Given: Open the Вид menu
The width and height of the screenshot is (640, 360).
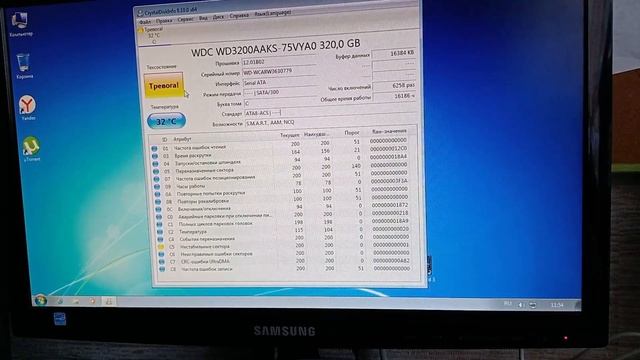Looking at the screenshot, I should tap(203, 18).
